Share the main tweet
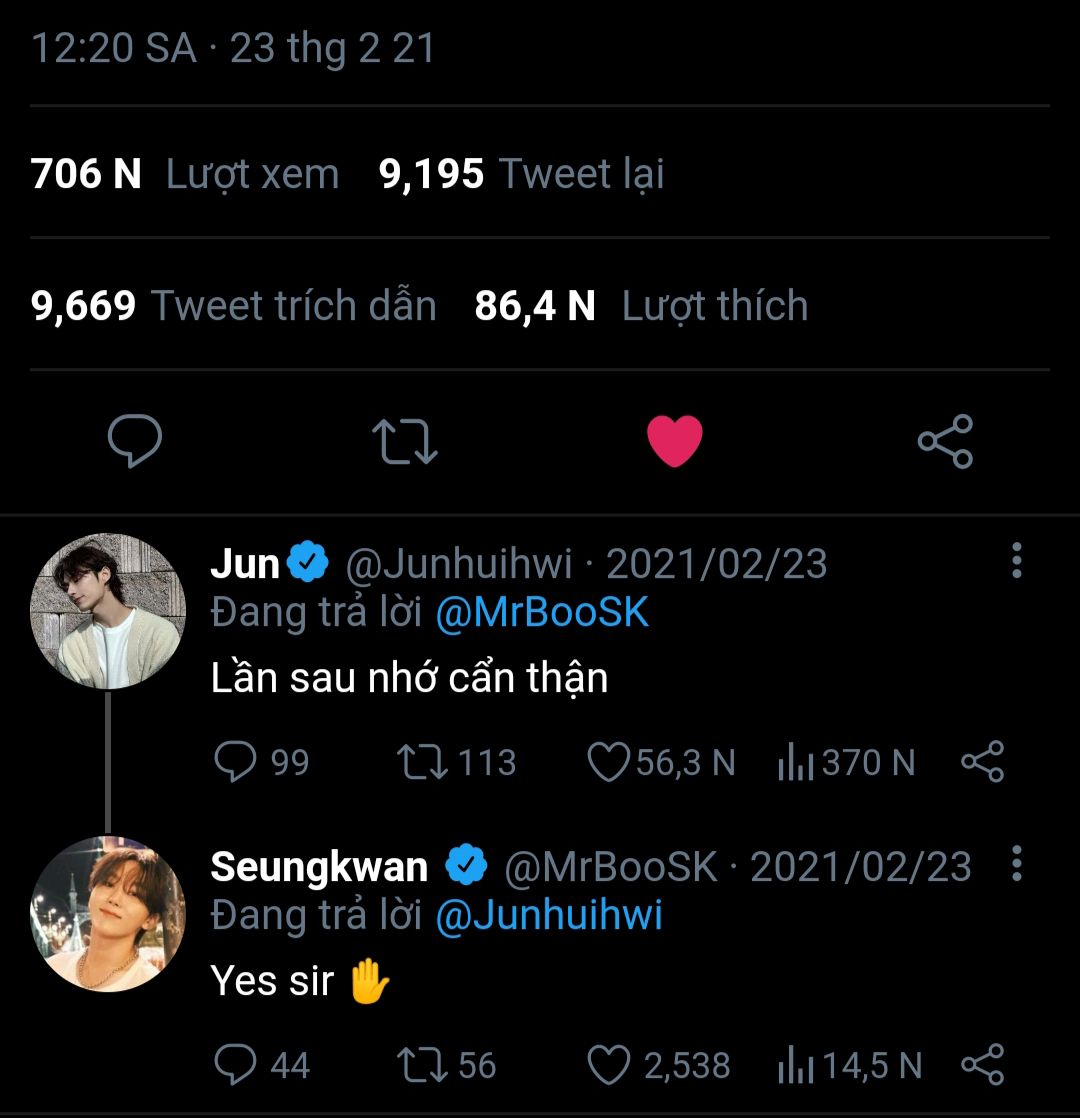1080x1118 pixels. tap(945, 442)
